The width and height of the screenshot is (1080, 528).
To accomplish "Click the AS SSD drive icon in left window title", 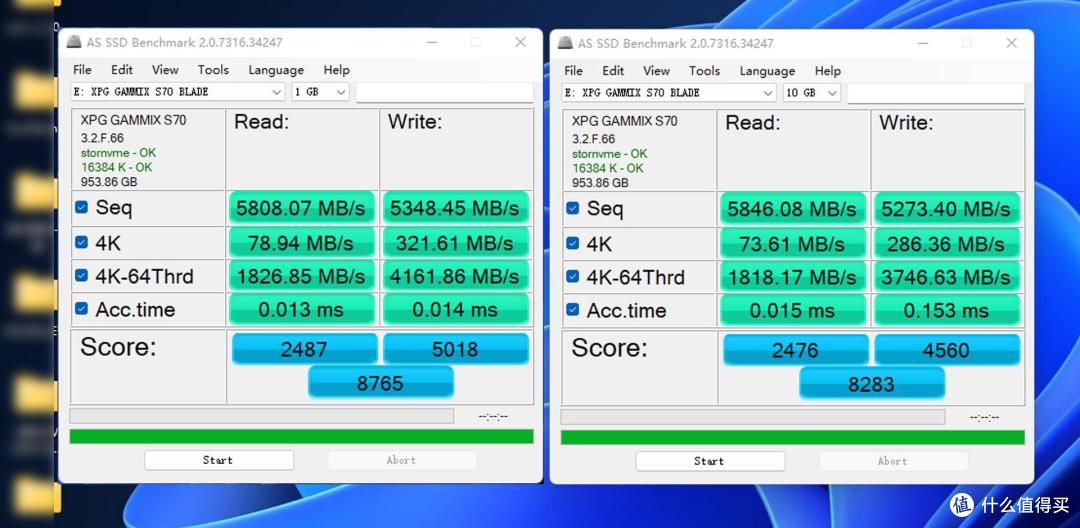I will tap(74, 42).
